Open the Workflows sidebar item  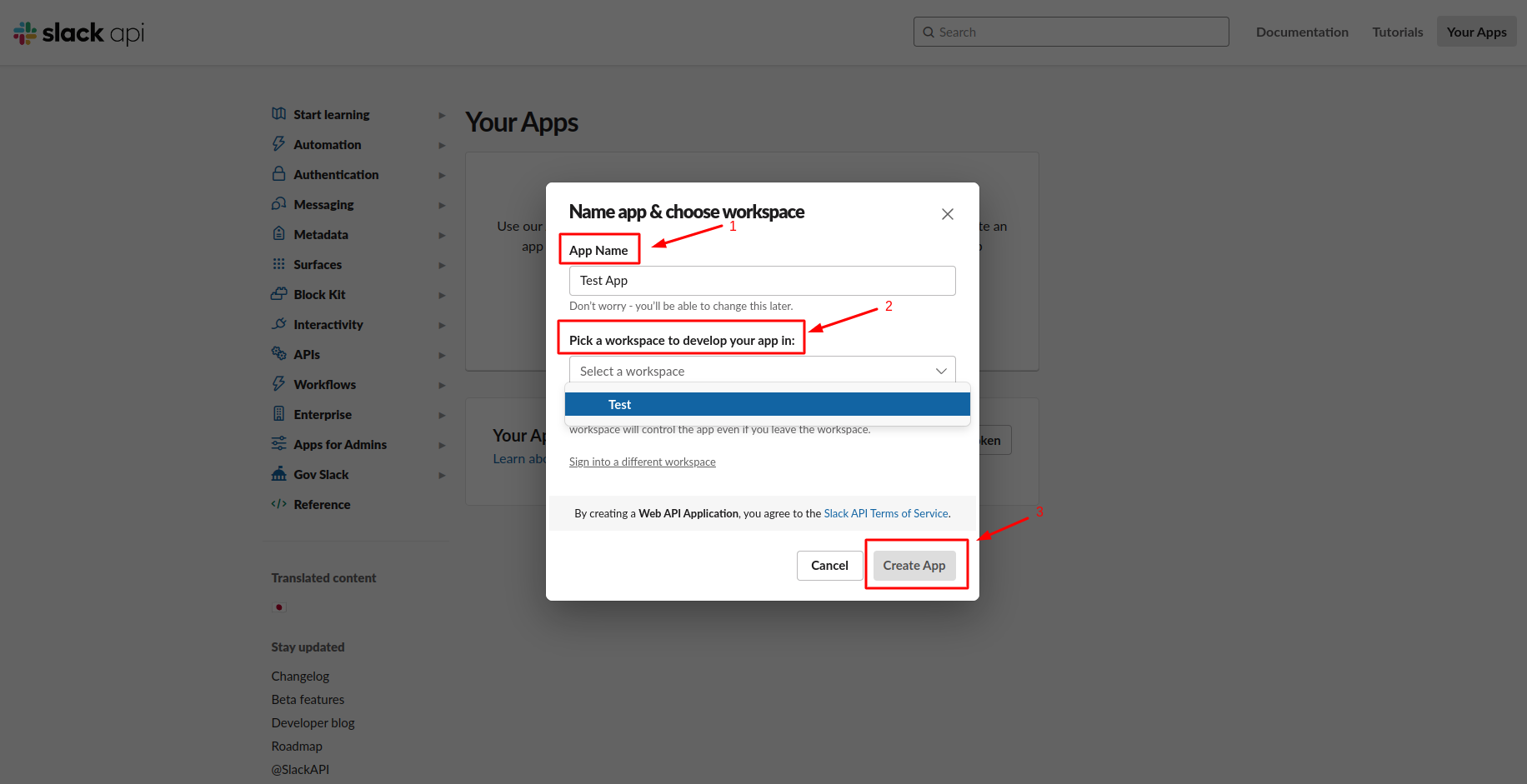324,384
